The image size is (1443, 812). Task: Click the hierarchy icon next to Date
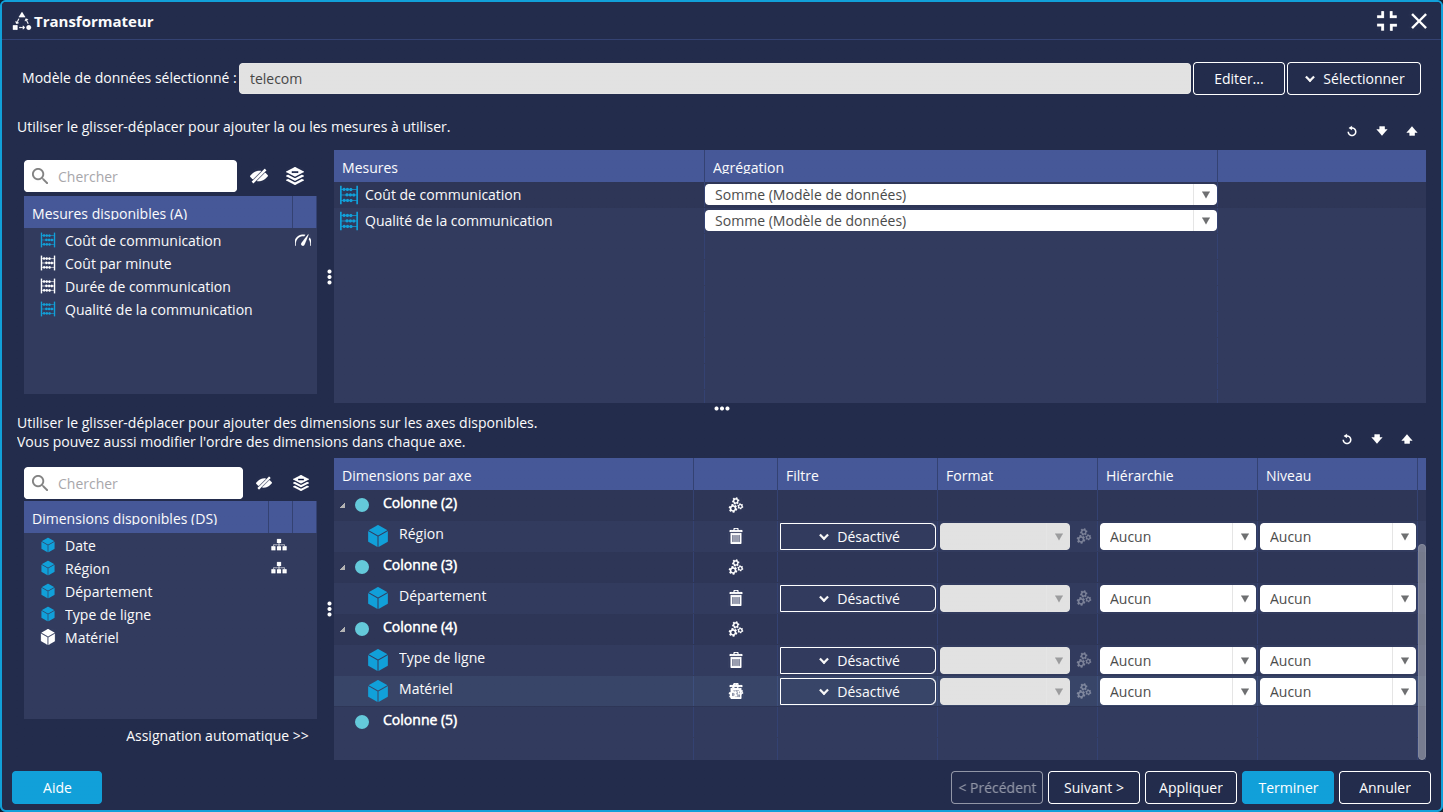click(x=279, y=546)
